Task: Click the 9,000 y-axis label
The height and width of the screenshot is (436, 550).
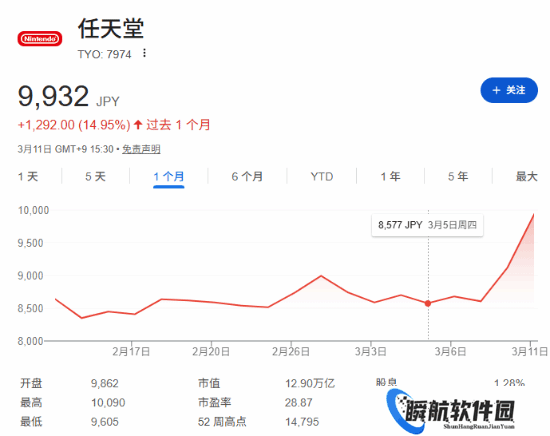Action: pos(31,276)
